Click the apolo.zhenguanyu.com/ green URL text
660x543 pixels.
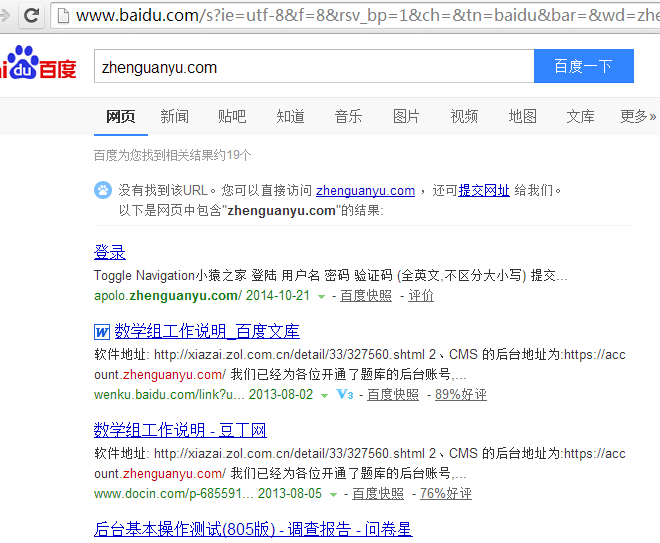[x=168, y=295]
